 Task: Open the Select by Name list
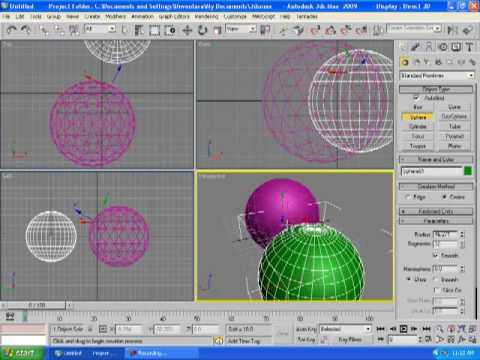[139, 30]
